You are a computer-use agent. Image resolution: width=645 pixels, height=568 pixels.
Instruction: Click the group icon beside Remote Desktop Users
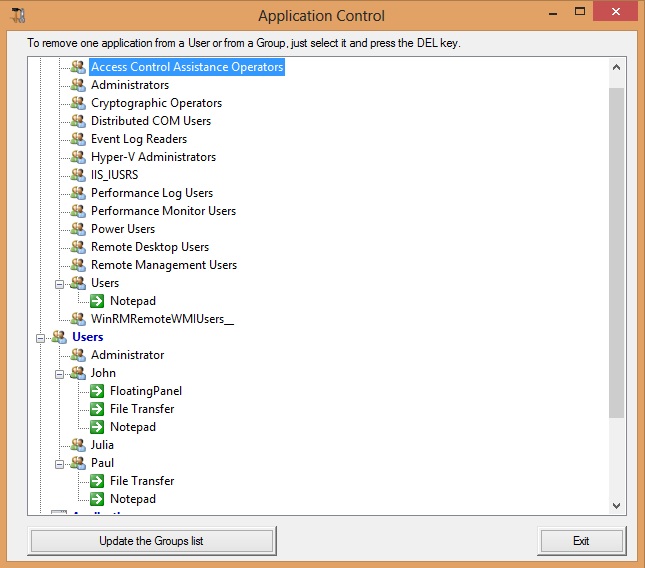[78, 247]
